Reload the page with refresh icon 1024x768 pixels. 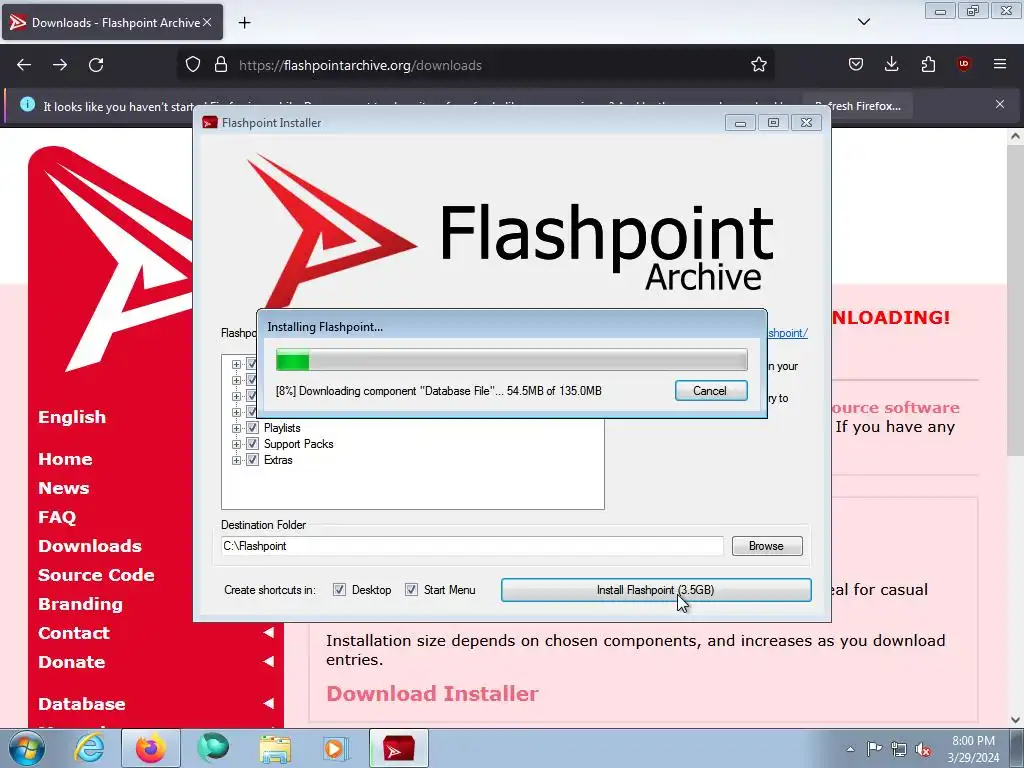click(96, 65)
